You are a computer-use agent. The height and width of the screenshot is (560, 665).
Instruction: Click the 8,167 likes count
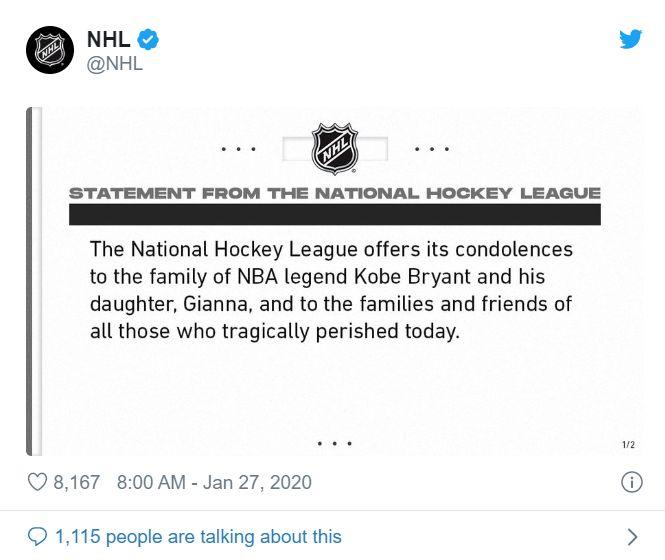[x=77, y=482]
